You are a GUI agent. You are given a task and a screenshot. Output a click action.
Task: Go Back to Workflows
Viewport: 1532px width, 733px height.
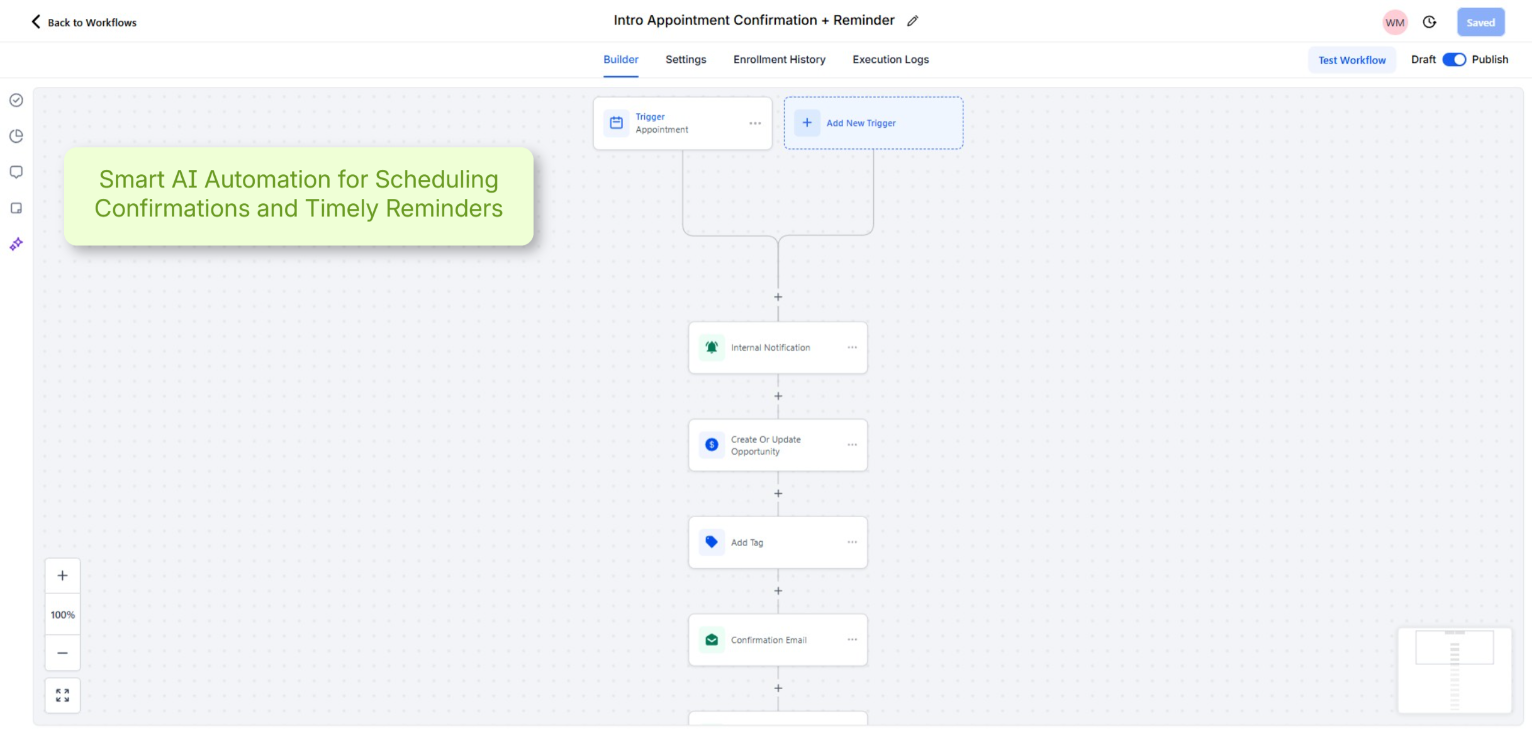click(84, 22)
